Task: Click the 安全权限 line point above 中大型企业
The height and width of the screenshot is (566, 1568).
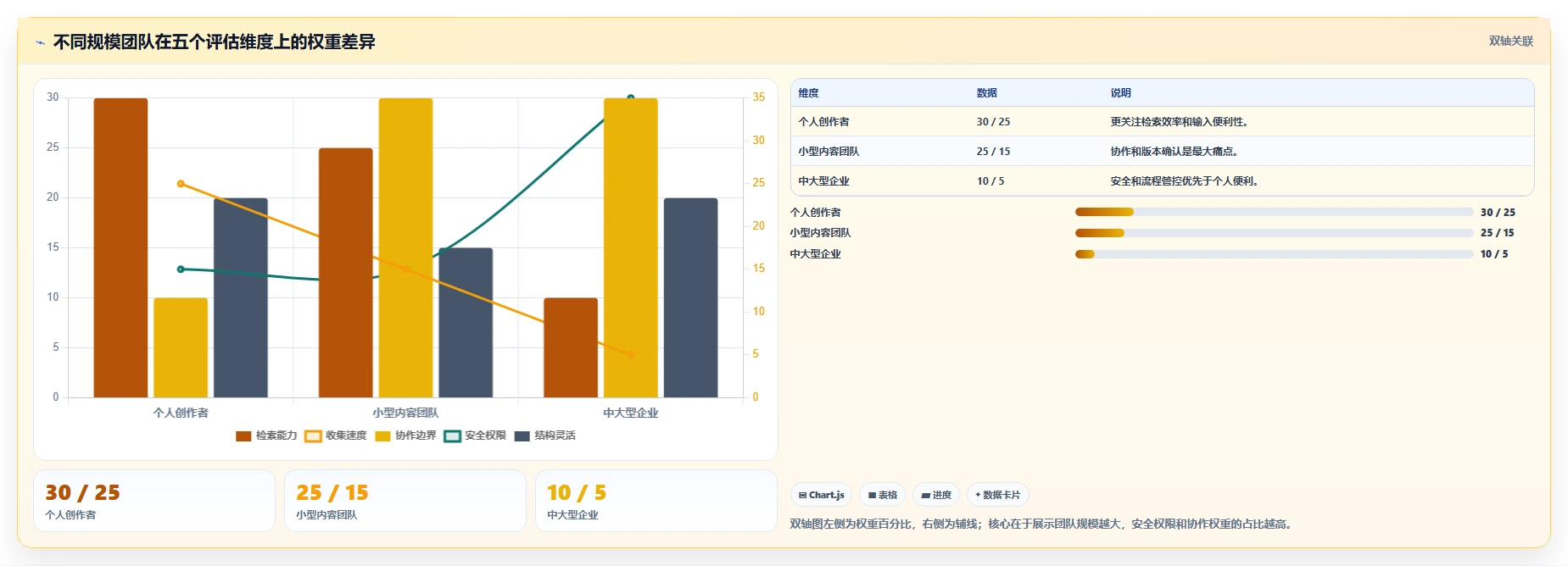Action: [631, 97]
